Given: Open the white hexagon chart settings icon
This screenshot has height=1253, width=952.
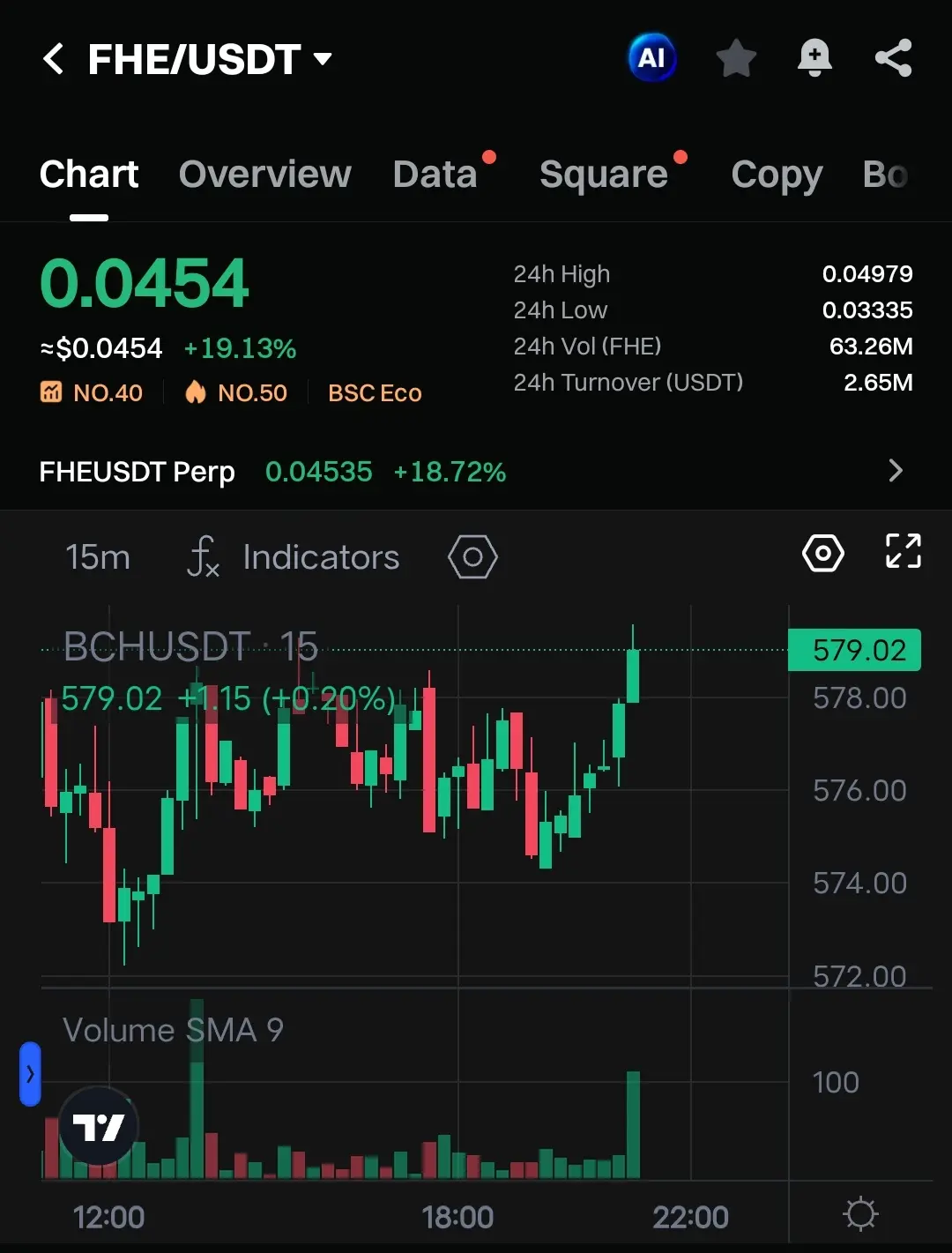Looking at the screenshot, I should pyautogui.click(x=823, y=554).
